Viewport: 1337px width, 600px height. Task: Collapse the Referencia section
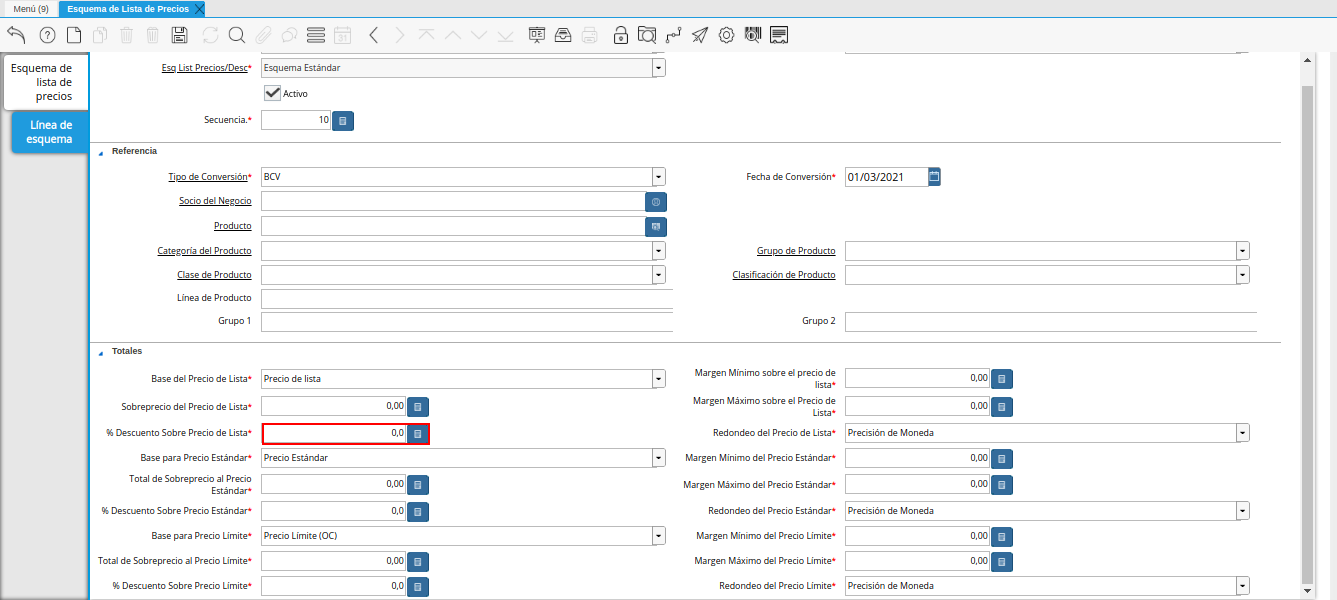click(x=100, y=152)
